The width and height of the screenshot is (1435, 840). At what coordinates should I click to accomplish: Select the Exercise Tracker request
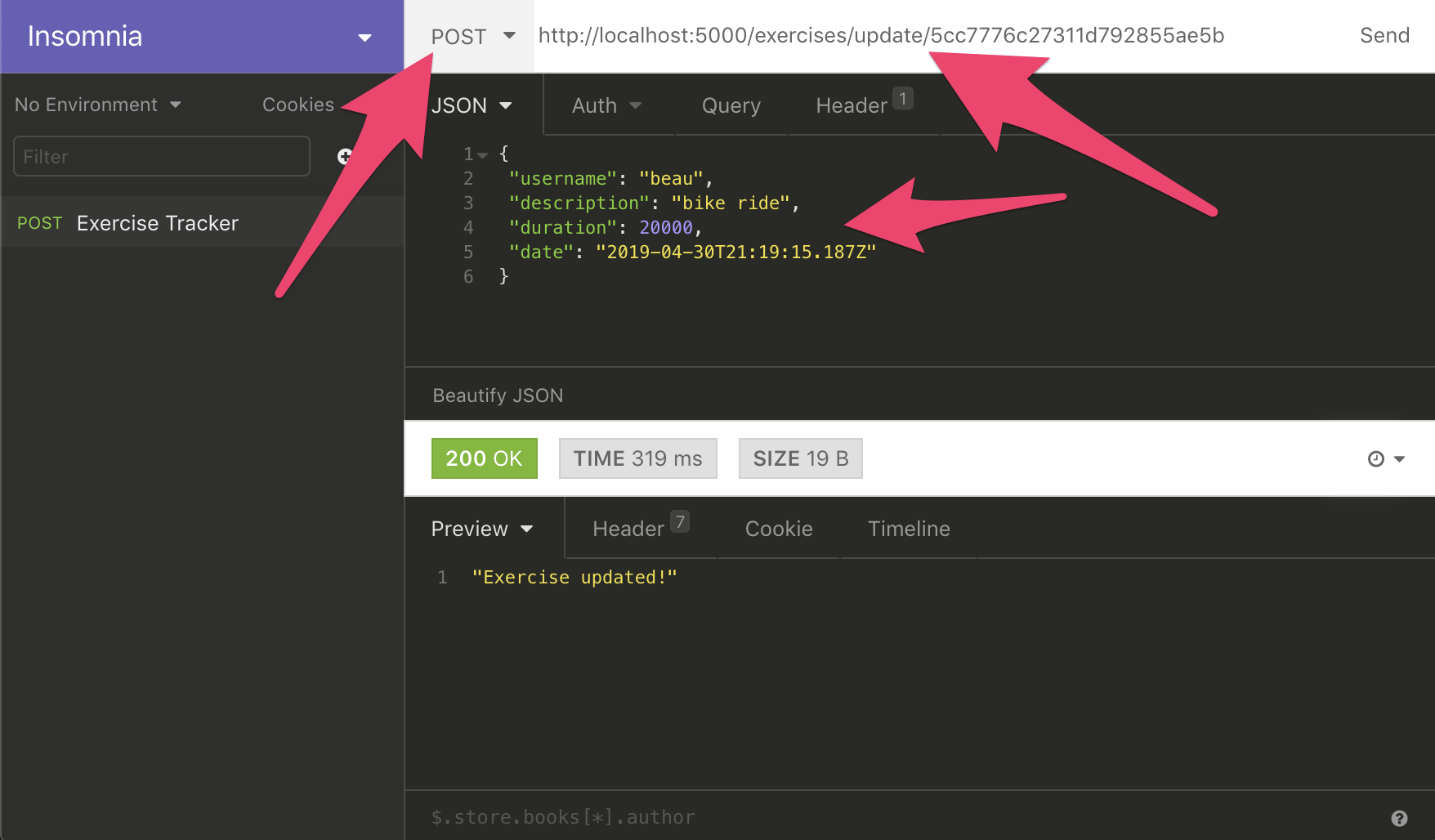pos(157,222)
